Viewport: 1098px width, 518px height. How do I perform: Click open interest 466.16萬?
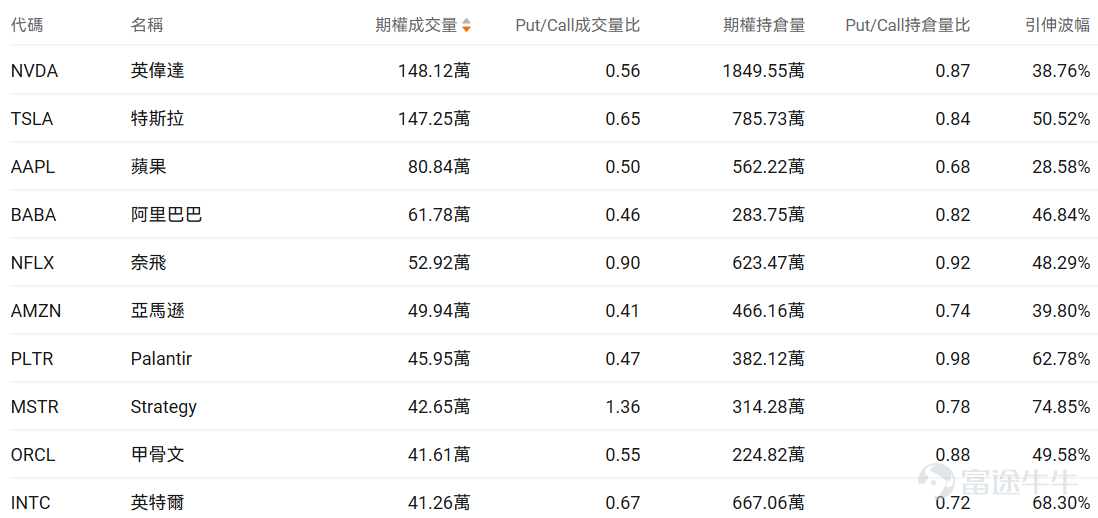tap(768, 311)
